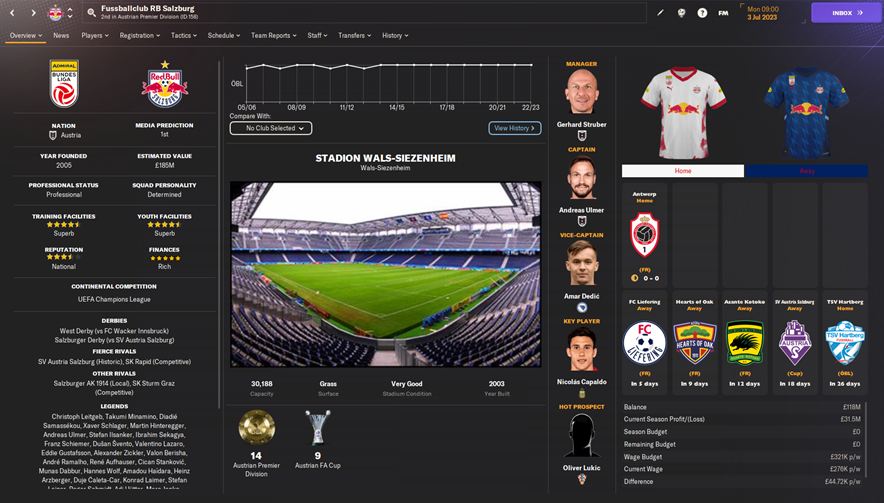This screenshot has height=503, width=884.
Task: Expand the Schedule menu
Action: pyautogui.click(x=223, y=35)
